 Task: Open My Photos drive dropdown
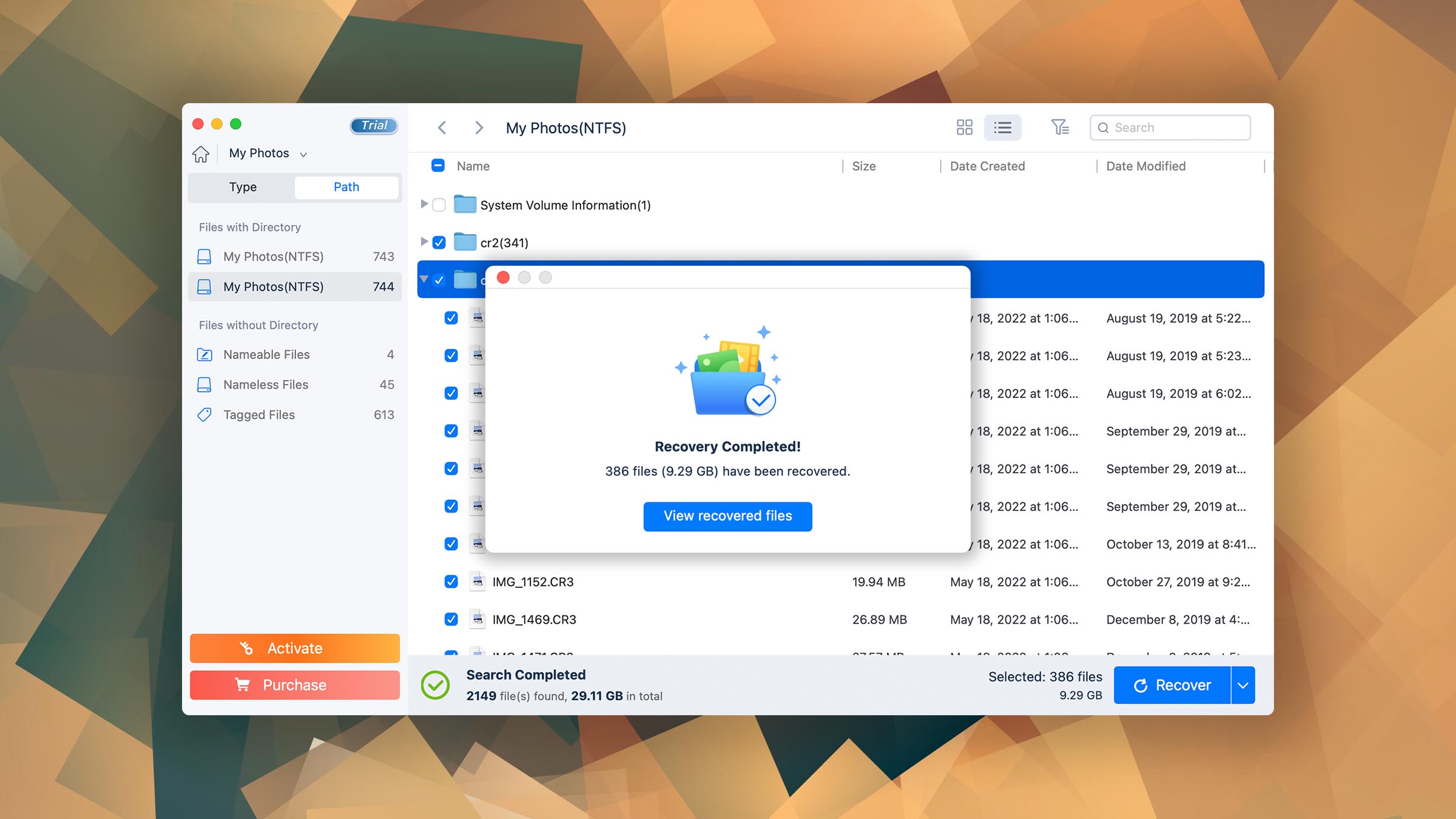[268, 153]
